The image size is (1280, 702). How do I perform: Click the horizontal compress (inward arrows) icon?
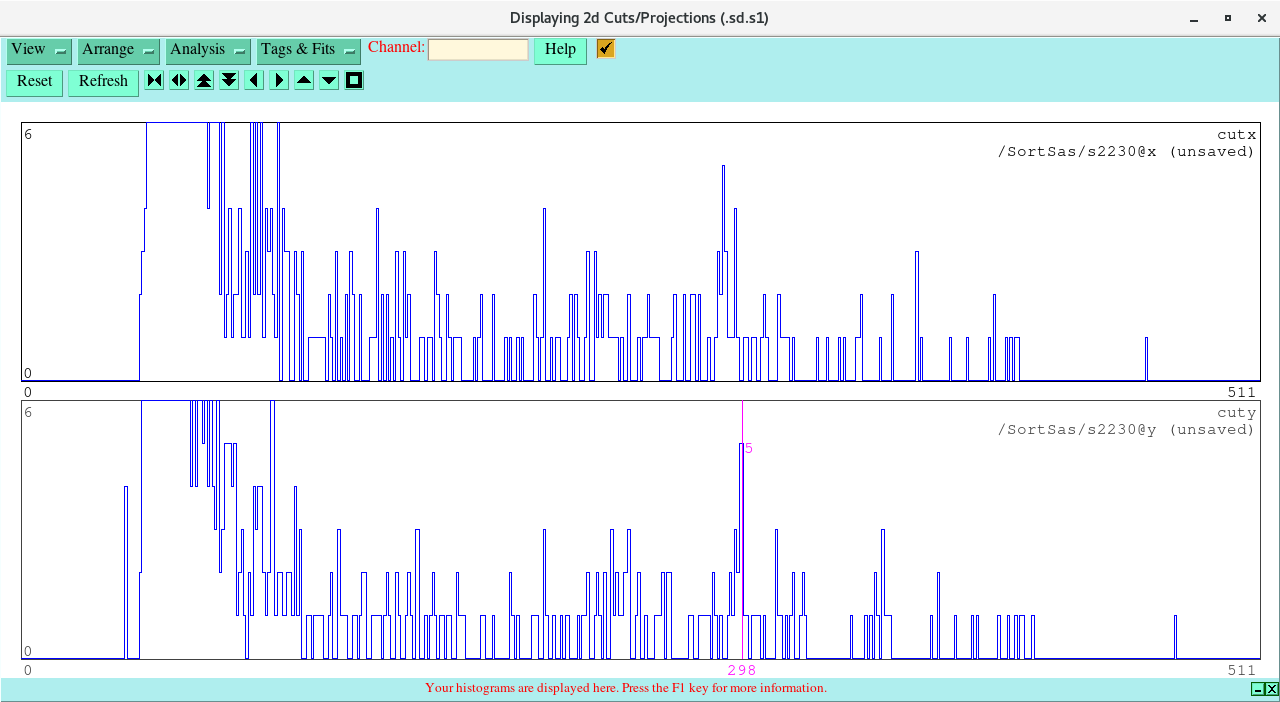pyautogui.click(x=154, y=81)
